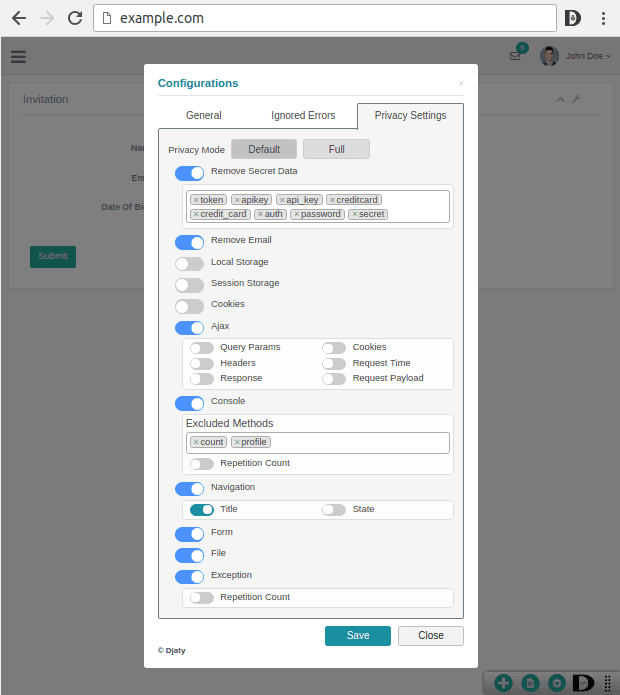
Task: Open the mail notifications icon
Action: [x=516, y=56]
